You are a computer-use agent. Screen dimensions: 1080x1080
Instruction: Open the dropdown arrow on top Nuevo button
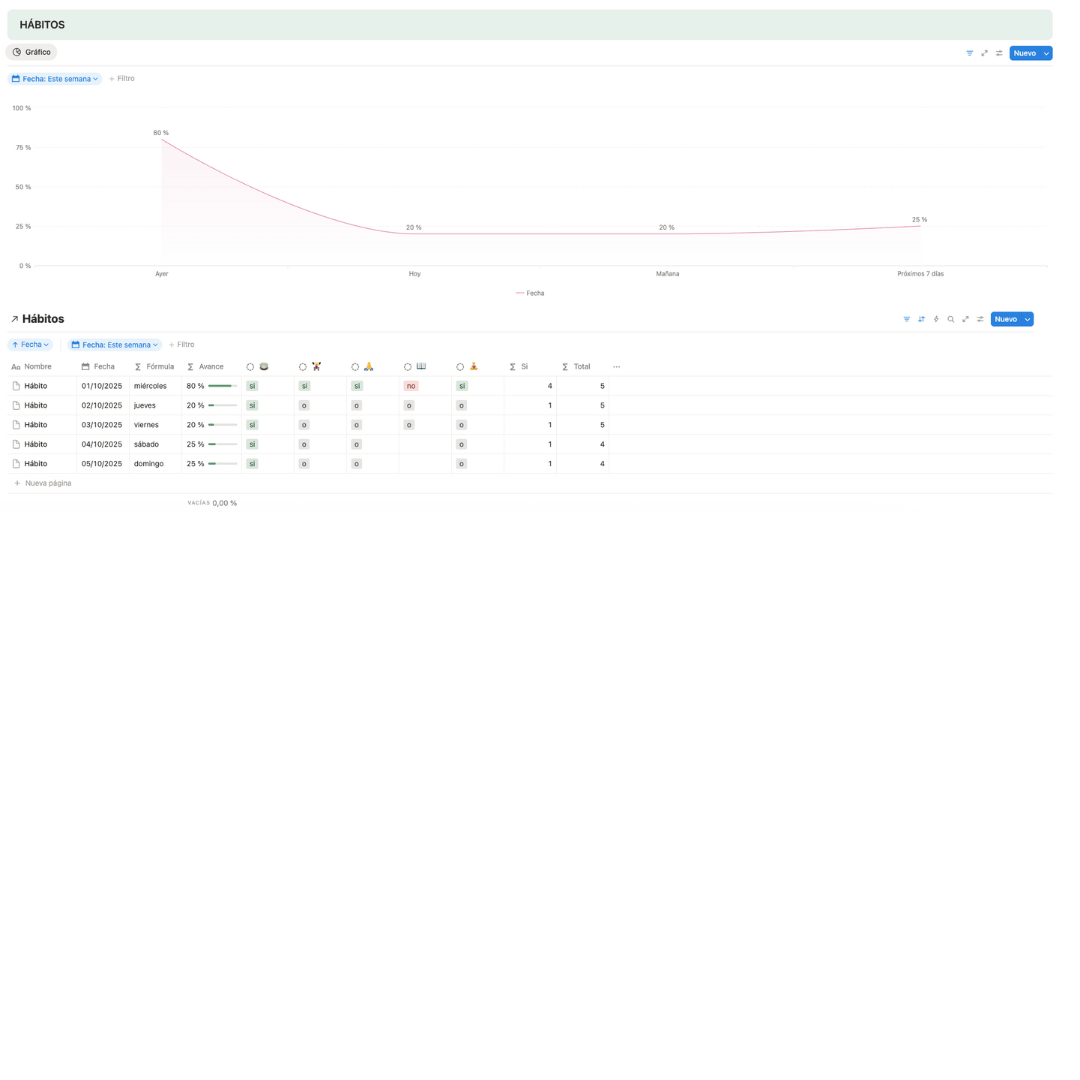click(x=1046, y=53)
